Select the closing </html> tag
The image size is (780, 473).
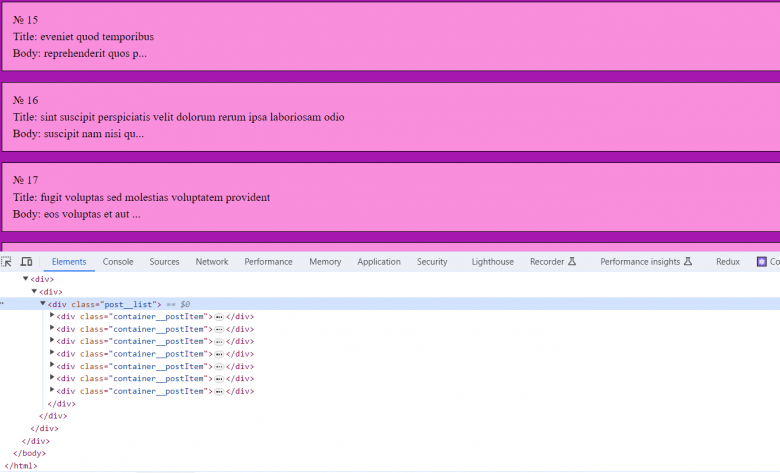pyautogui.click(x=21, y=466)
